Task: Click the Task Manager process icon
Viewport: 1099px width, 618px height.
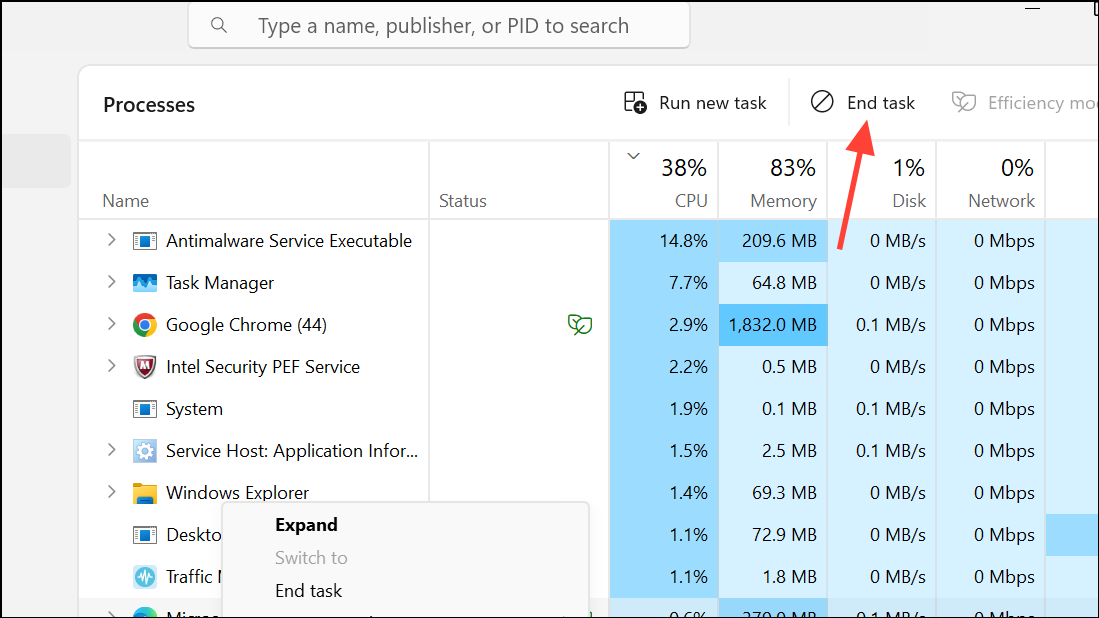Action: pyautogui.click(x=144, y=282)
